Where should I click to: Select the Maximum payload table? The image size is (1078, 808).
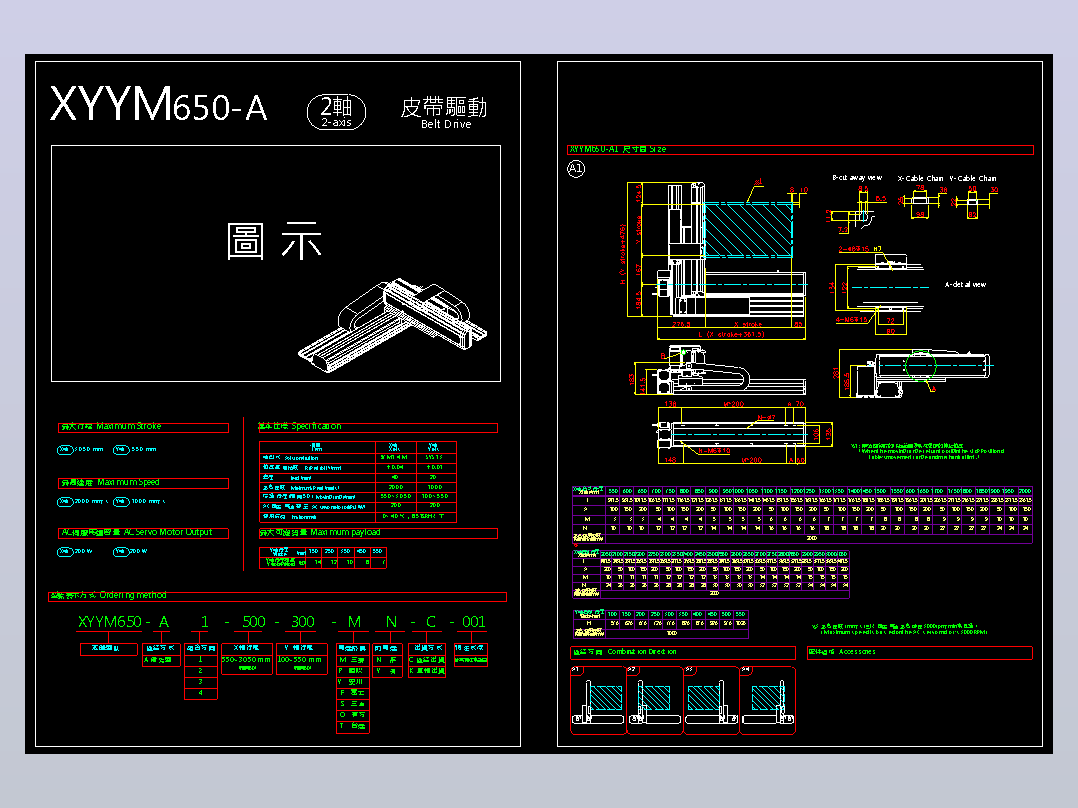322,558
